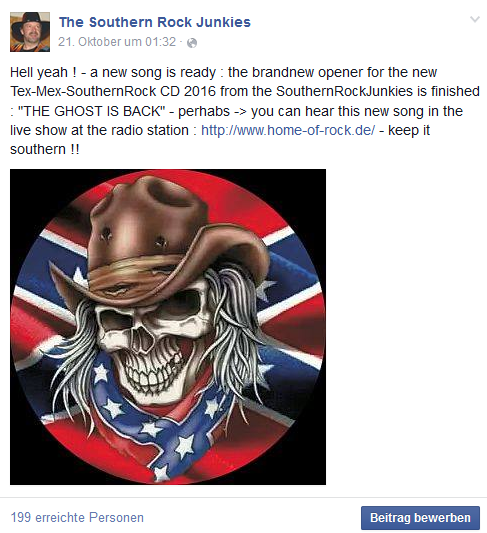This screenshot has height=533, width=487.
Task: Open the skull with cowboy hat image
Action: point(168,327)
